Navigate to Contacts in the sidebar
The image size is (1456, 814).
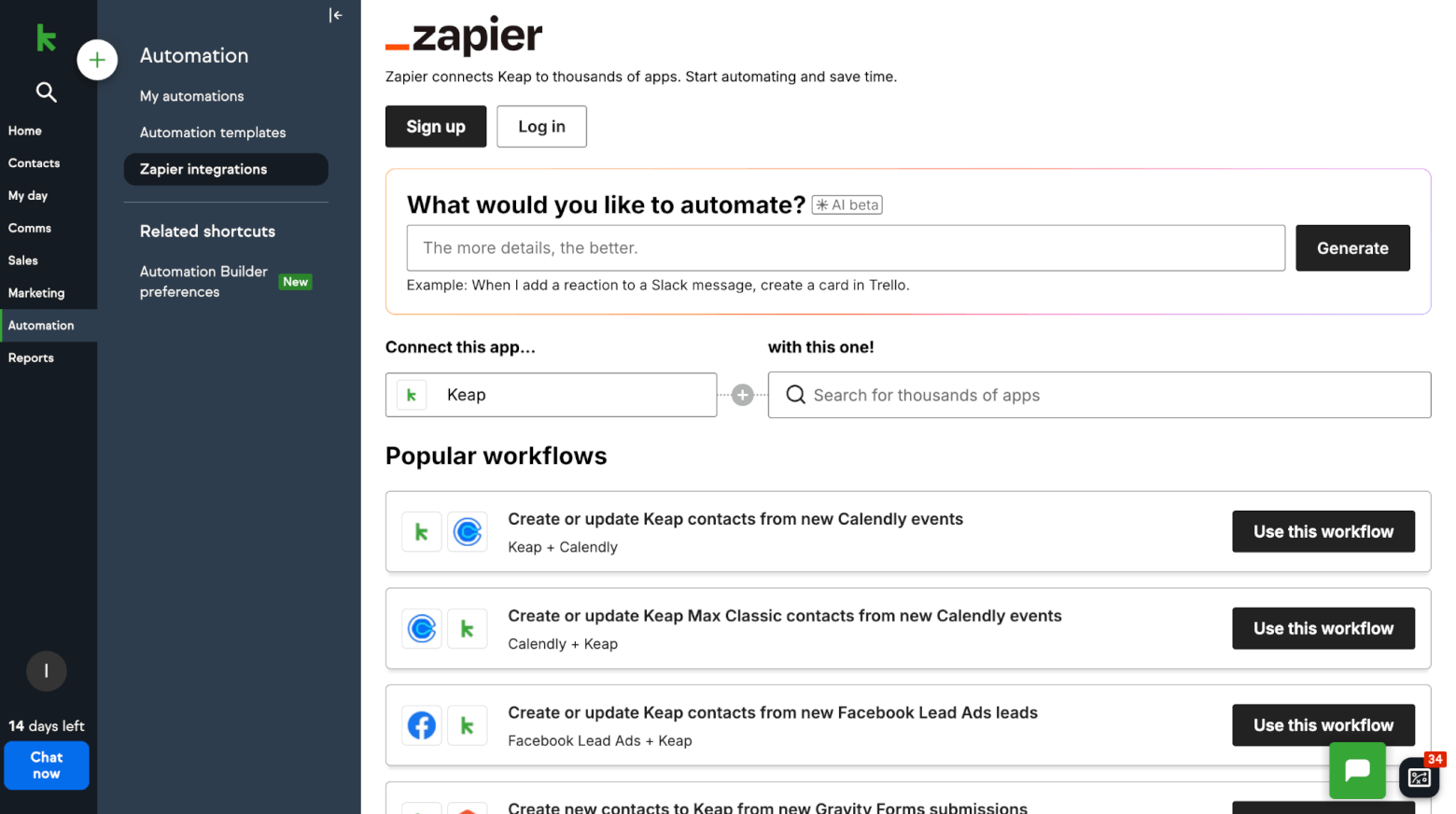click(34, 162)
